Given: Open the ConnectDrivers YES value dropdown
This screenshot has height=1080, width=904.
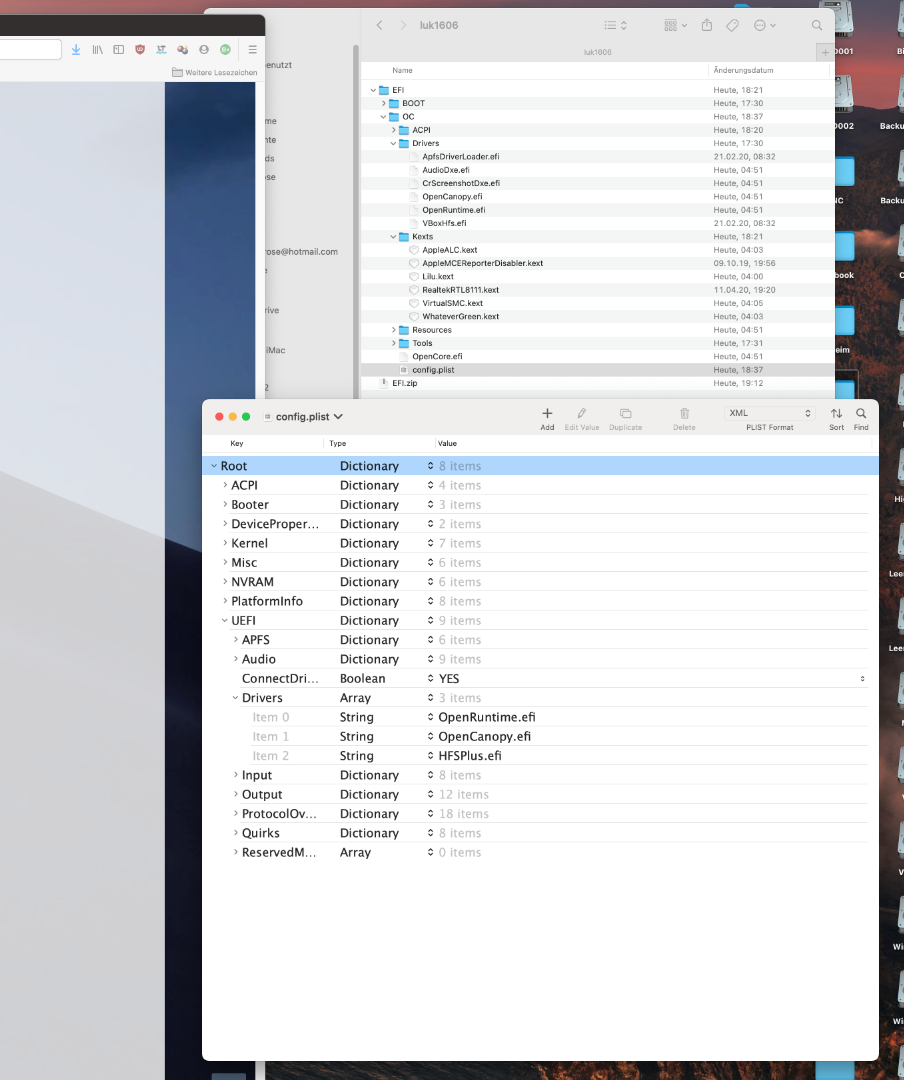Looking at the screenshot, I should [x=862, y=678].
